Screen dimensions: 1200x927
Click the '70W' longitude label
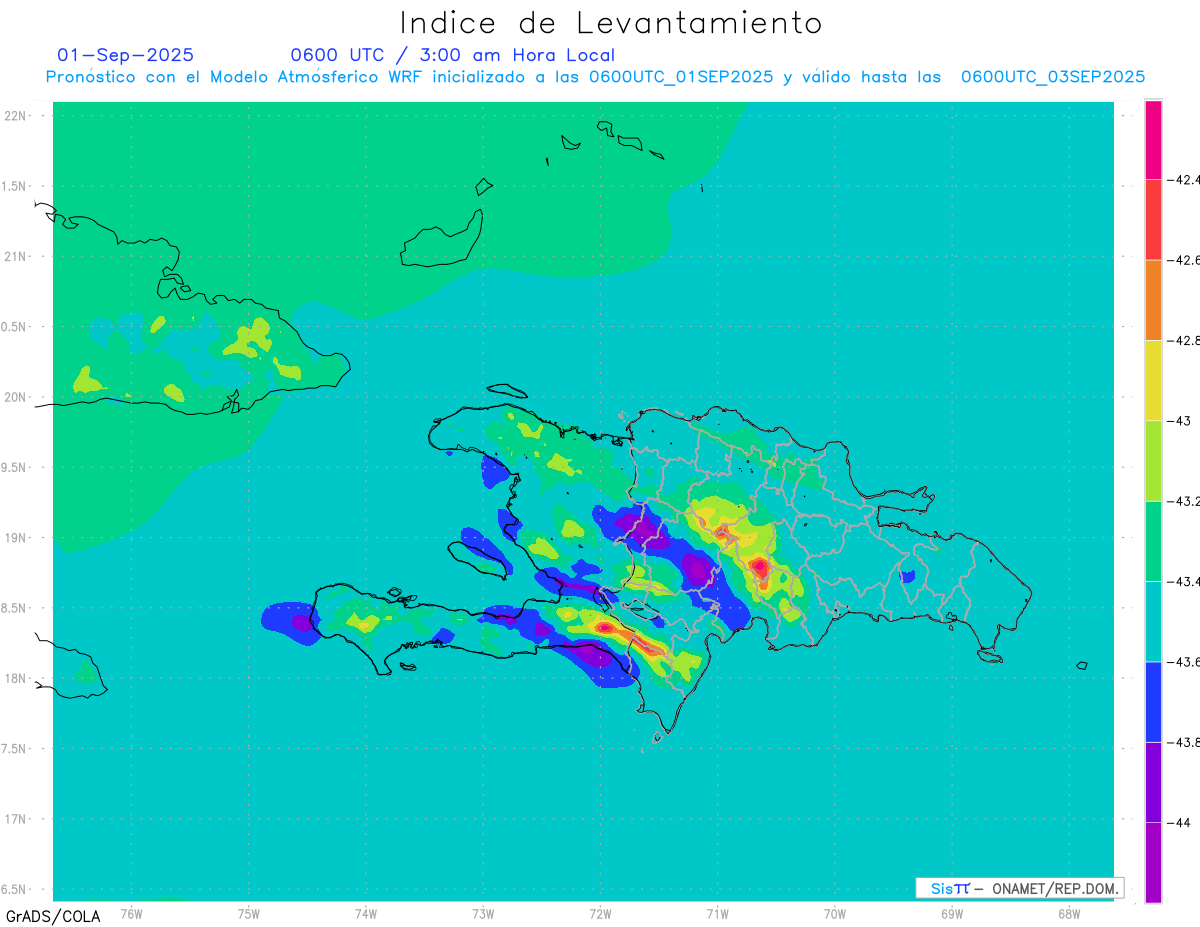(x=835, y=913)
